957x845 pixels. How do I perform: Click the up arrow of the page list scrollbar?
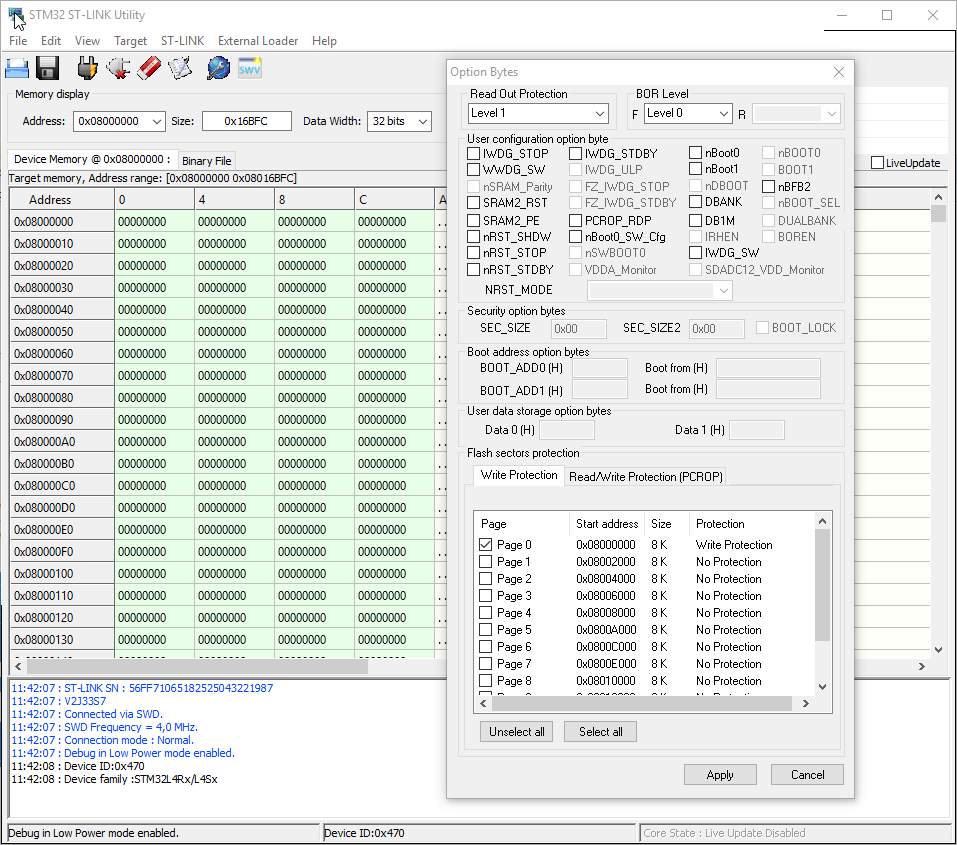[822, 521]
